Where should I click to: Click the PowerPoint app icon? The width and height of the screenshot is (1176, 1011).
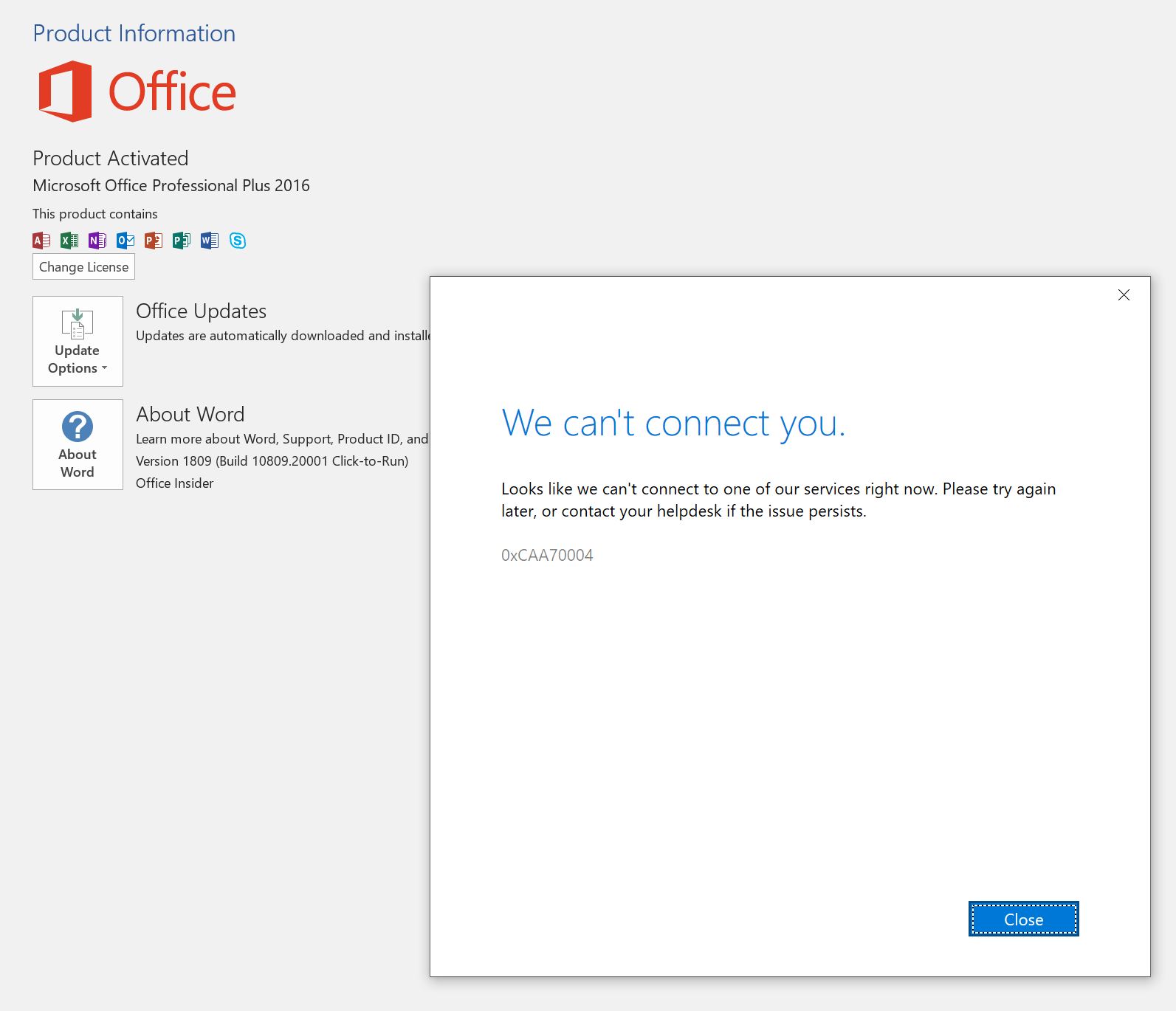(x=154, y=240)
